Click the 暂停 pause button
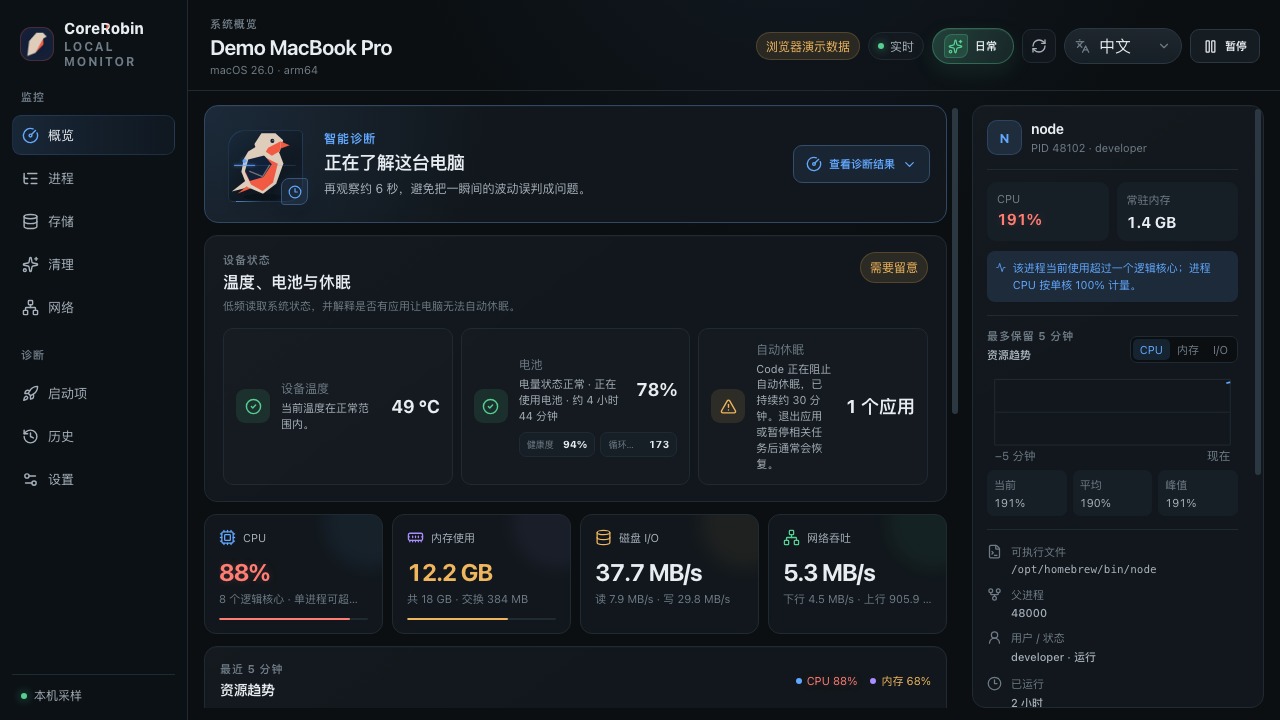 point(1225,46)
